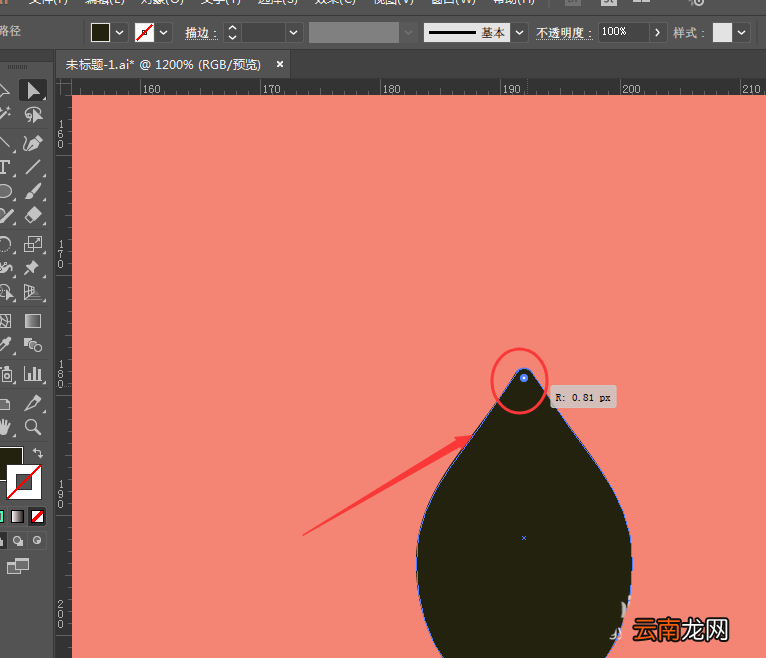This screenshot has height=658, width=766.
Task: Select the Mesh tool
Action: (5, 321)
